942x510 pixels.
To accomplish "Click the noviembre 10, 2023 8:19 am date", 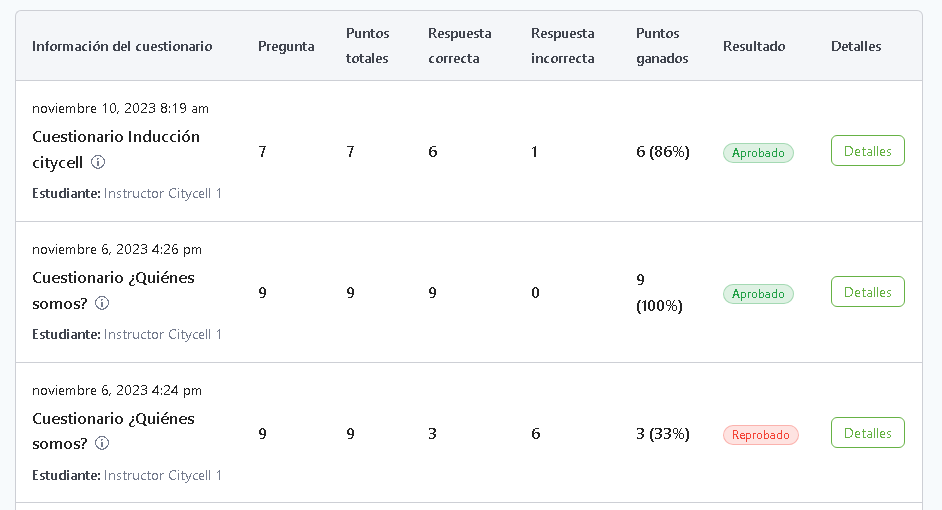I will tap(120, 108).
